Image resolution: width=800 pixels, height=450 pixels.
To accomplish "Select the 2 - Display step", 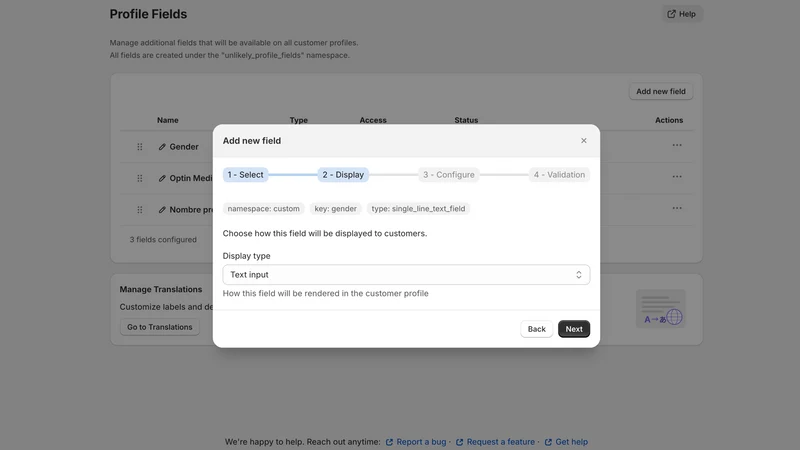I will (343, 174).
